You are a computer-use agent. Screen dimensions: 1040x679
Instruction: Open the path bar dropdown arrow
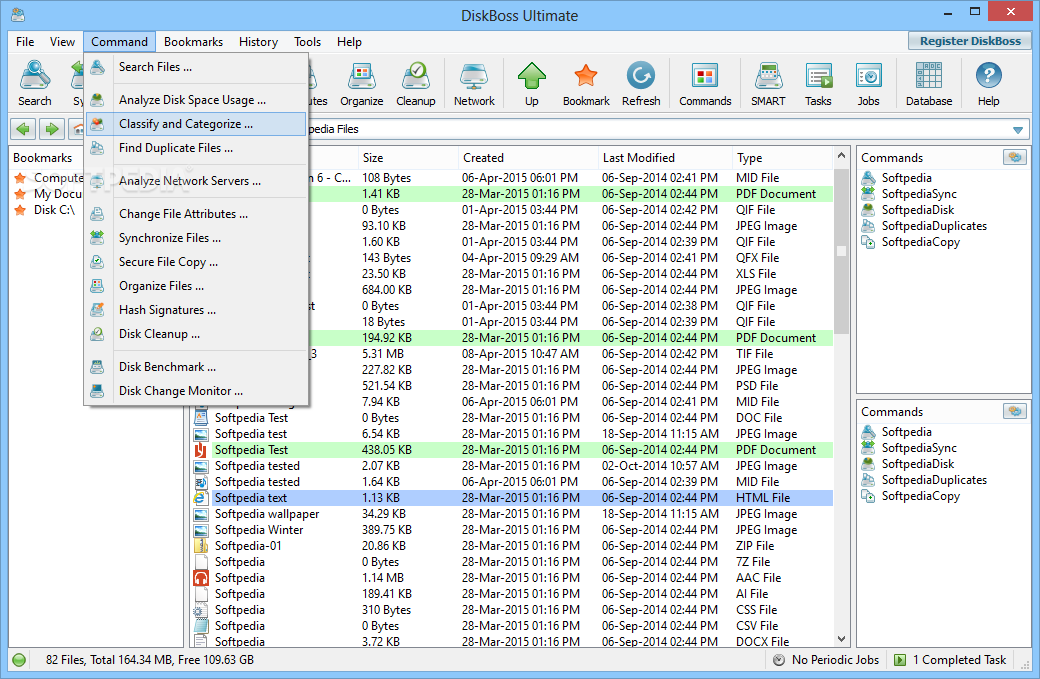click(1017, 130)
